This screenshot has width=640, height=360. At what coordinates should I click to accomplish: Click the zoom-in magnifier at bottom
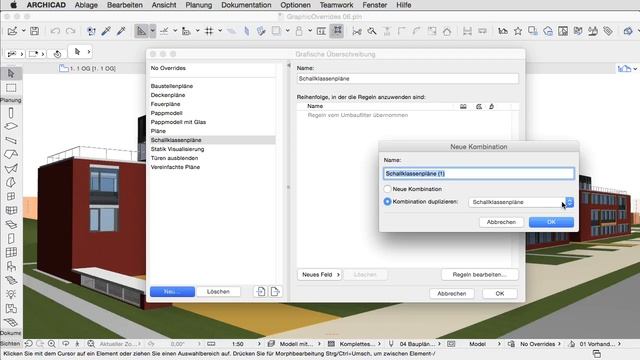52,344
